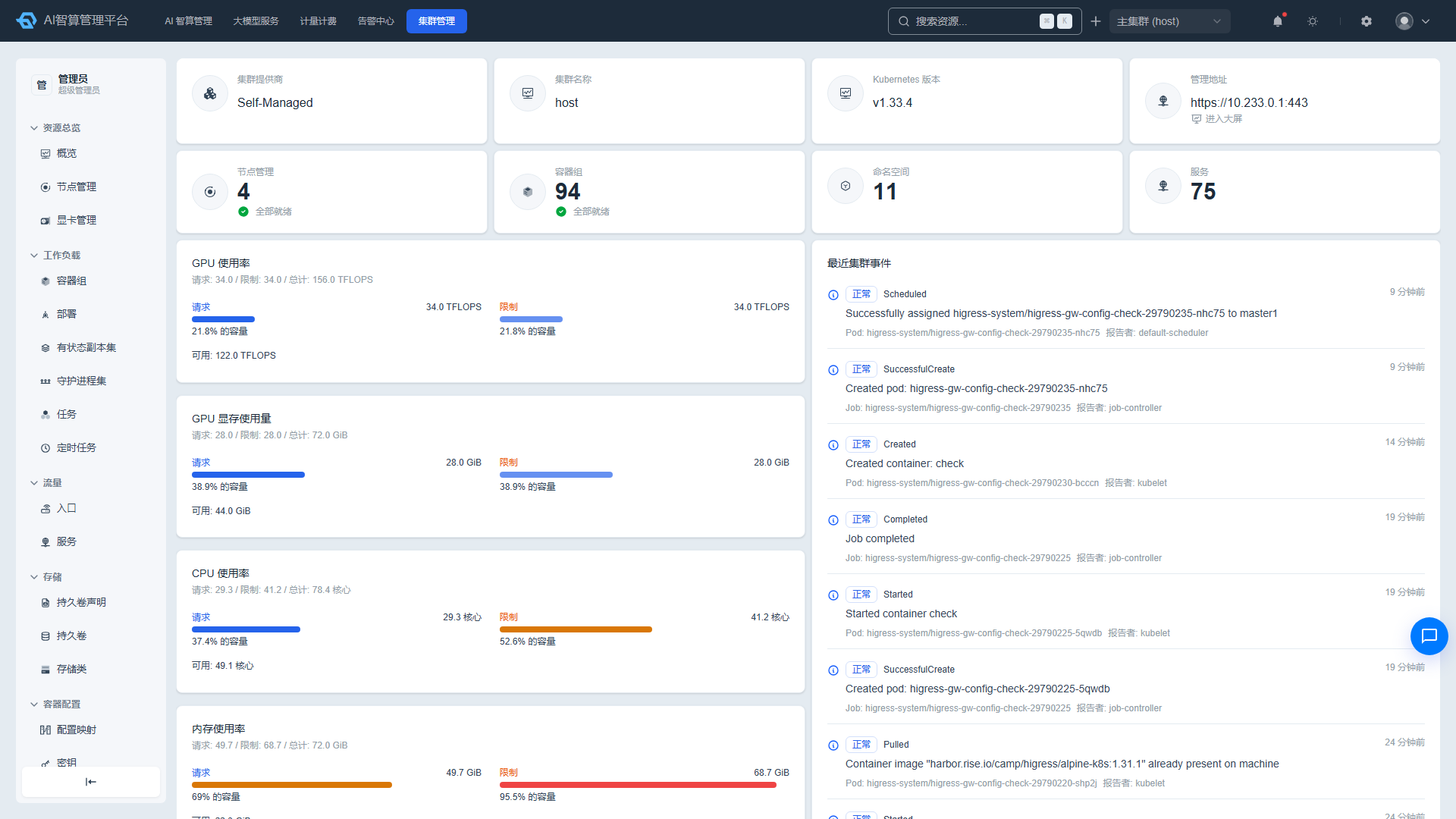Click the 内存使用率 限制 red bar
Image resolution: width=1456 pixels, height=819 pixels.
click(638, 785)
